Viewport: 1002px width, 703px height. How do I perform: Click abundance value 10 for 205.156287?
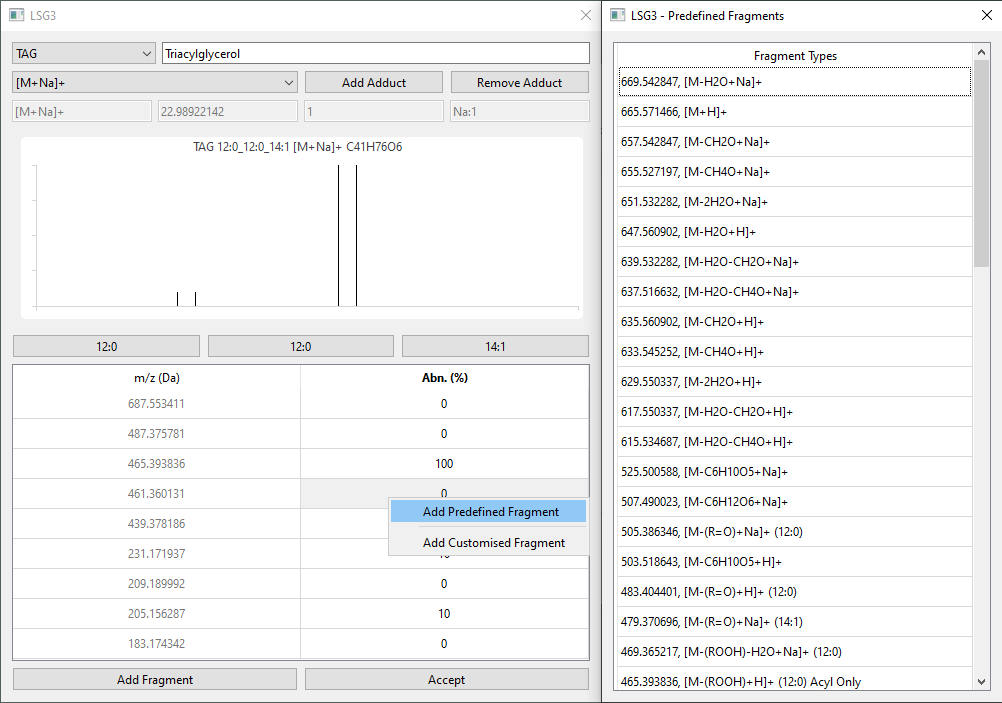point(445,614)
